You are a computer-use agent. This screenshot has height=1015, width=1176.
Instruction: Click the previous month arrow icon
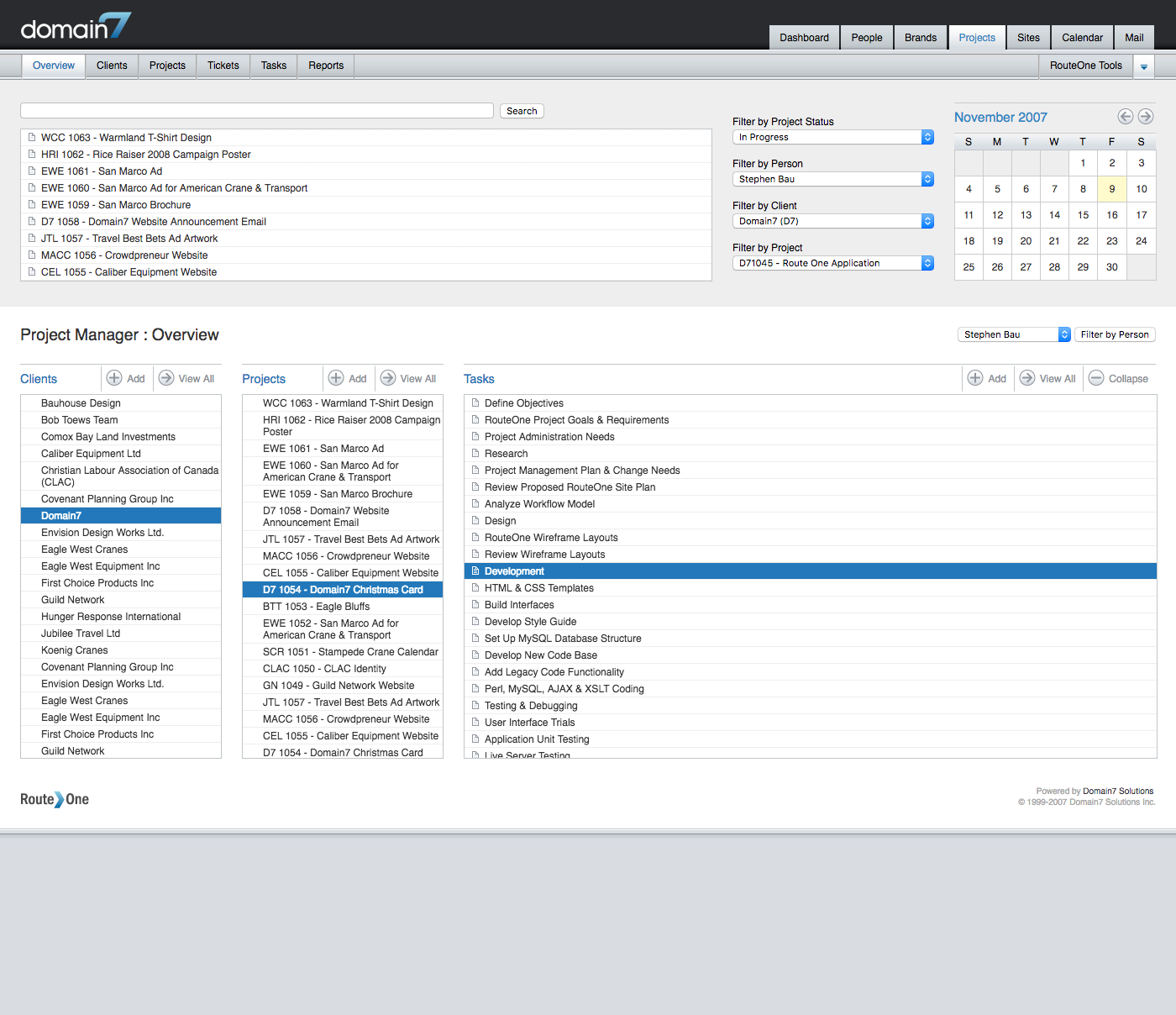[x=1125, y=117]
